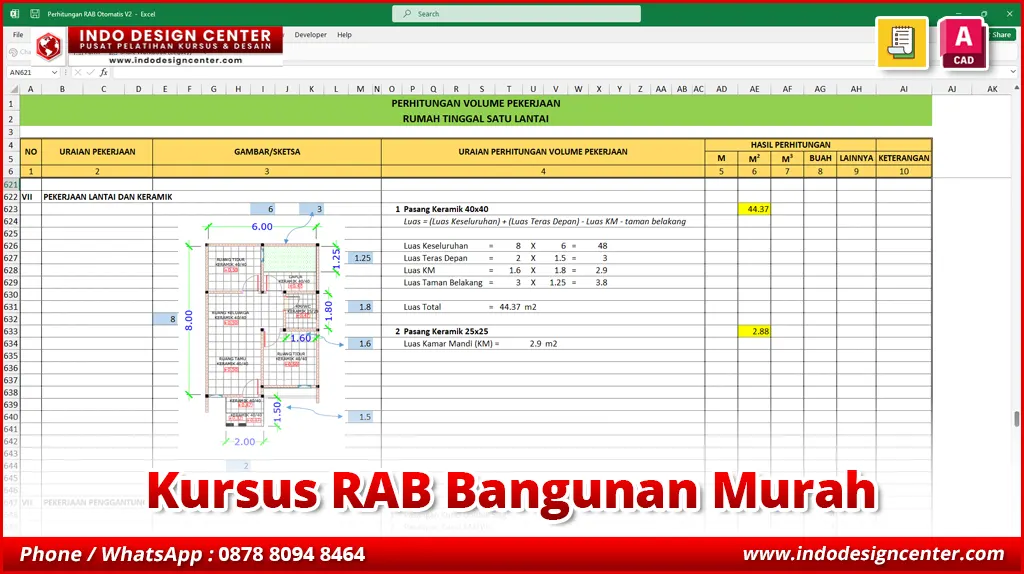Expand the formula bar chevron
This screenshot has height=574, width=1024.
(x=1013, y=72)
